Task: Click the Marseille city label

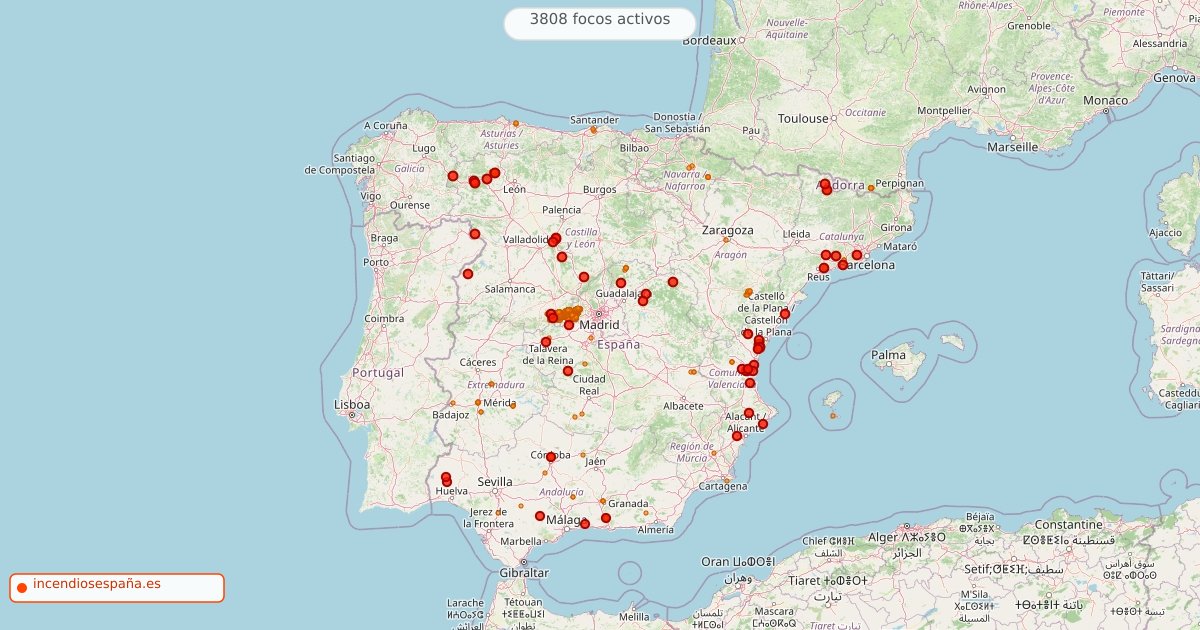Action: click(1012, 146)
